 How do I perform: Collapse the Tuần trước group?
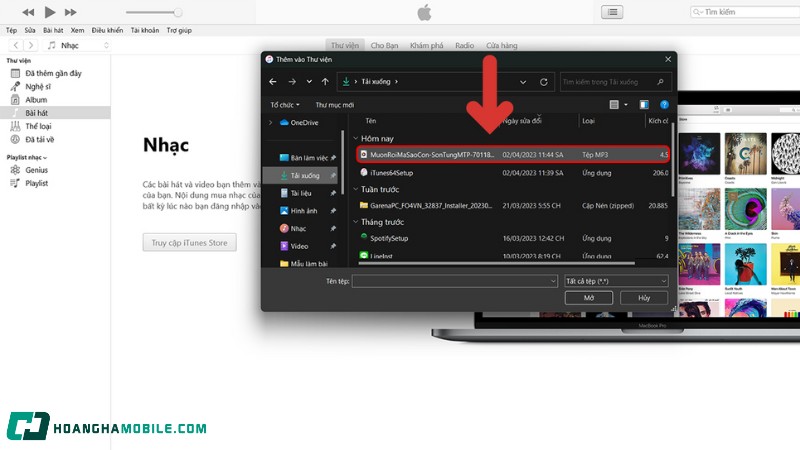point(356,189)
